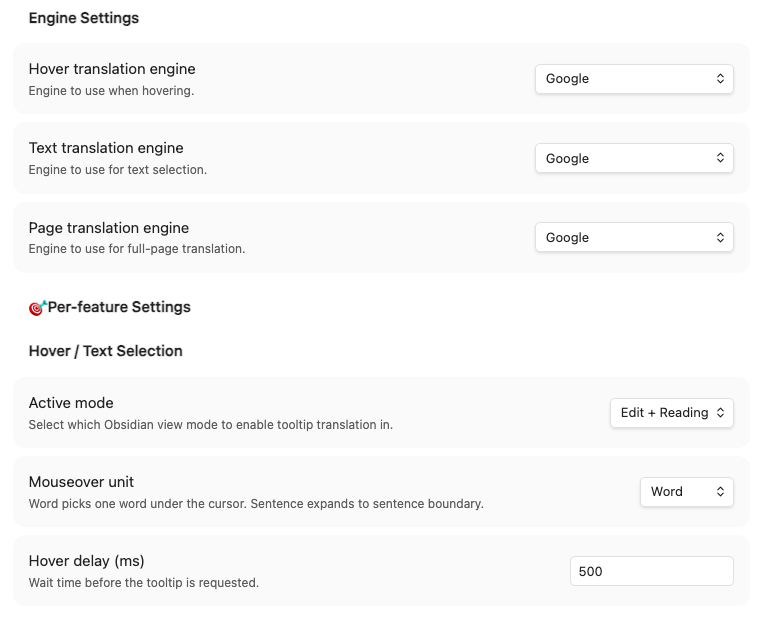Screen dimensions: 765x626
Task: Click the Engine Settings heading
Action: pyautogui.click(x=84, y=18)
